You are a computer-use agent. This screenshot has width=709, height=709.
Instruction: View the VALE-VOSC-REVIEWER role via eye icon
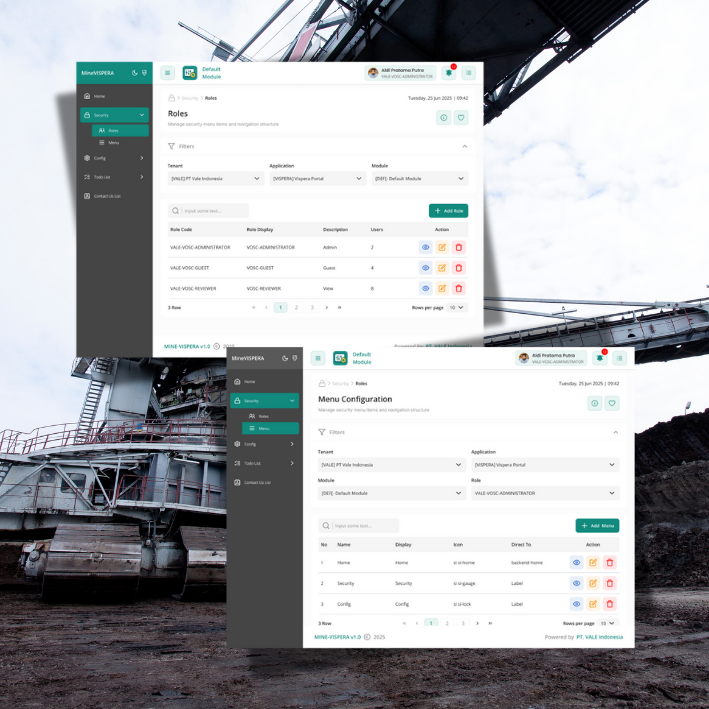click(426, 289)
